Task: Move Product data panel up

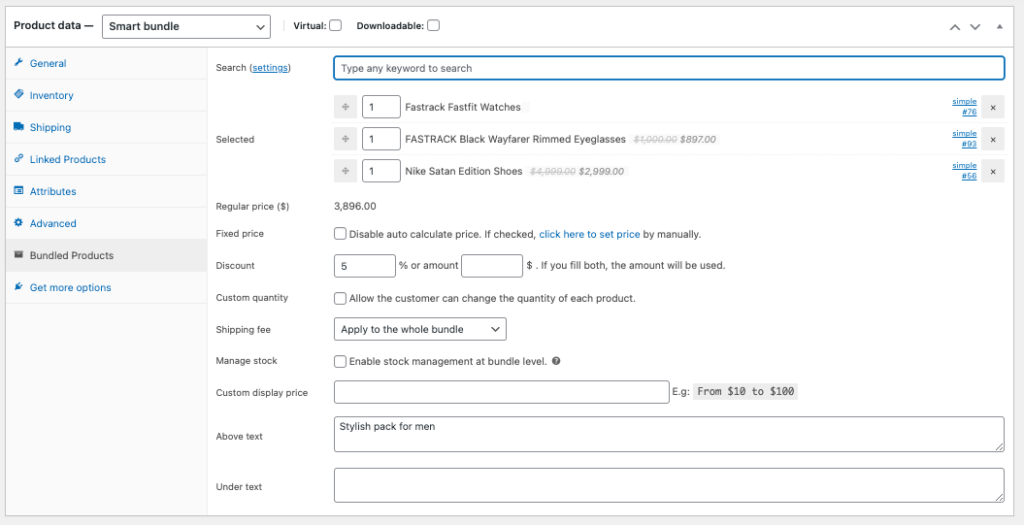Action: click(x=955, y=27)
